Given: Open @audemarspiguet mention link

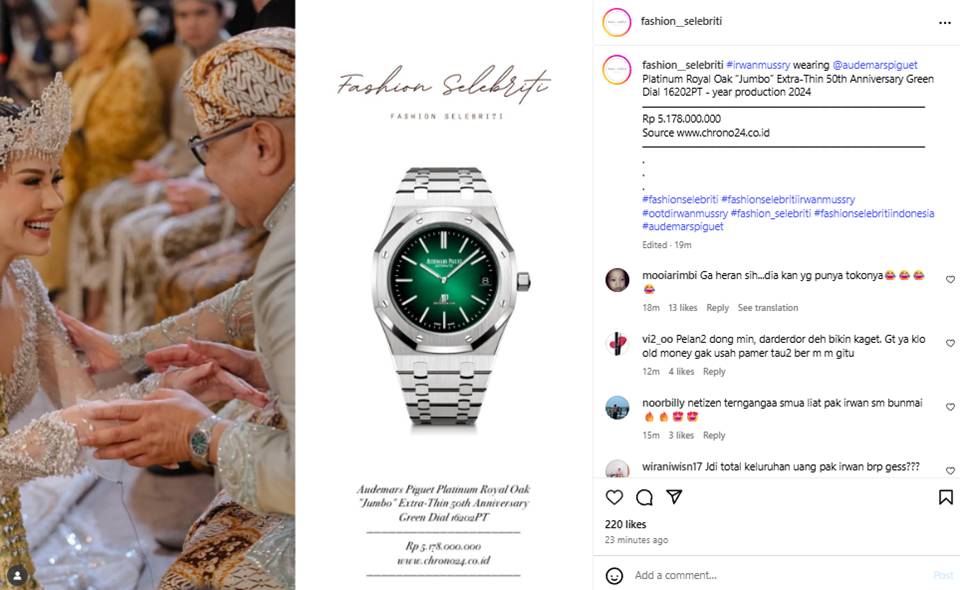Looking at the screenshot, I should tap(875, 65).
